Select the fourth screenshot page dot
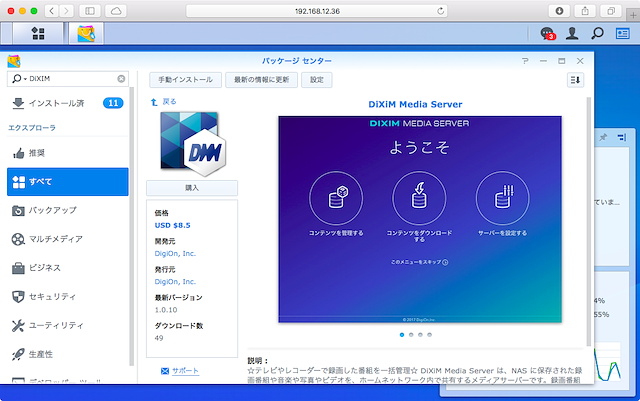640x401 pixels. click(x=429, y=335)
